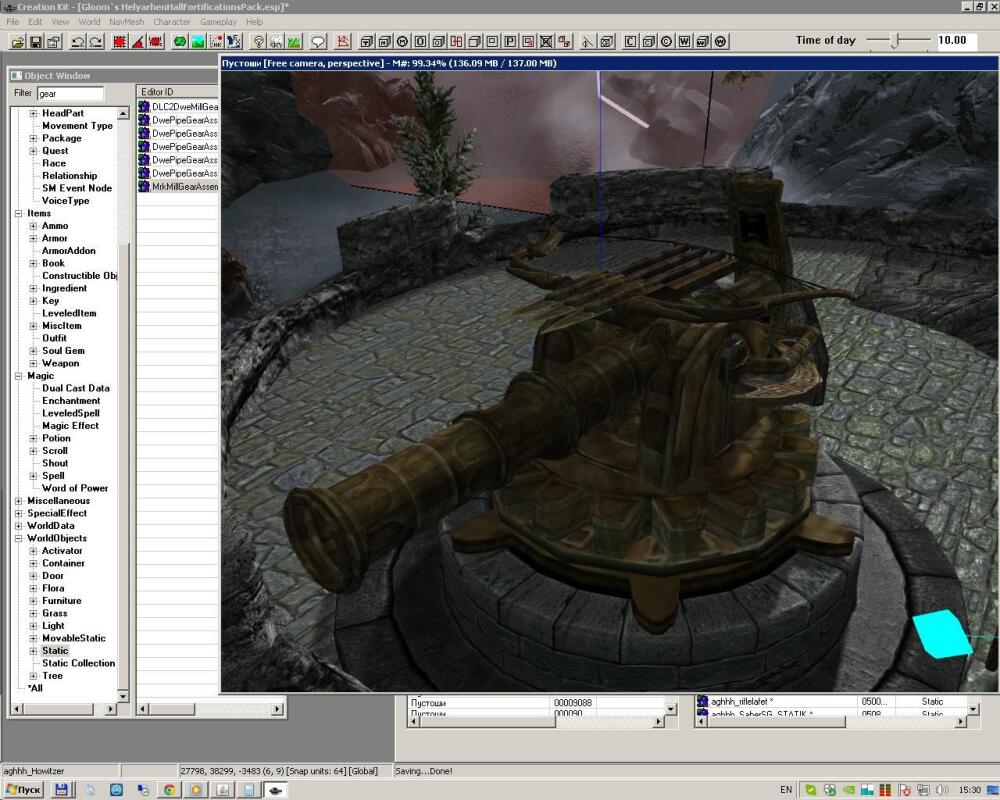The height and width of the screenshot is (800, 1000).
Task: Click the NavMesh editing toolbar icon
Action: tap(342, 42)
